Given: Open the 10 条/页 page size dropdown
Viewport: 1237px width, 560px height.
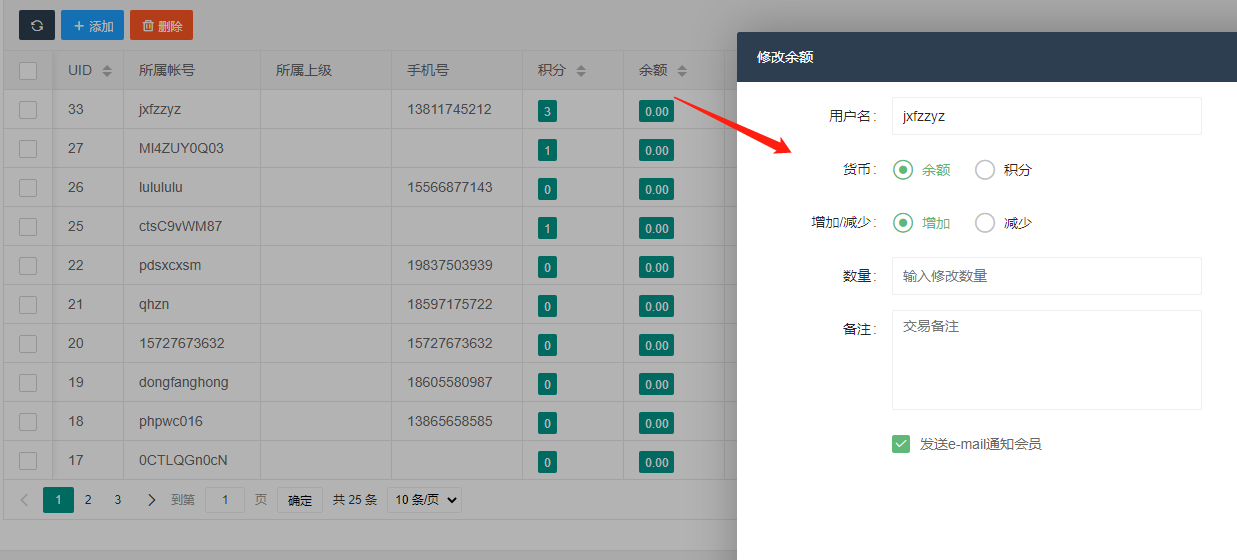Looking at the screenshot, I should click(x=424, y=500).
